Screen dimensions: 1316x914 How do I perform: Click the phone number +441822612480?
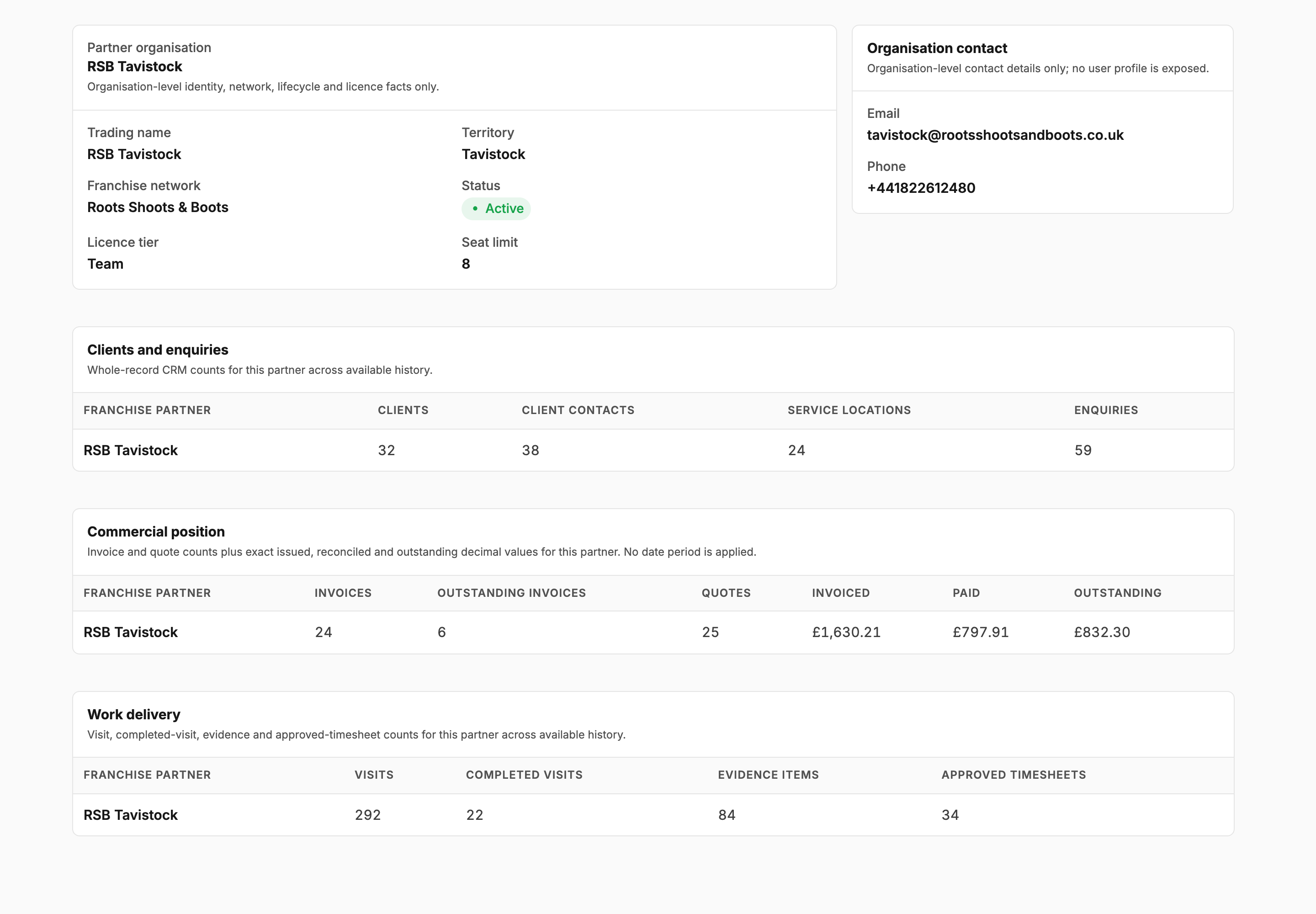coord(921,188)
